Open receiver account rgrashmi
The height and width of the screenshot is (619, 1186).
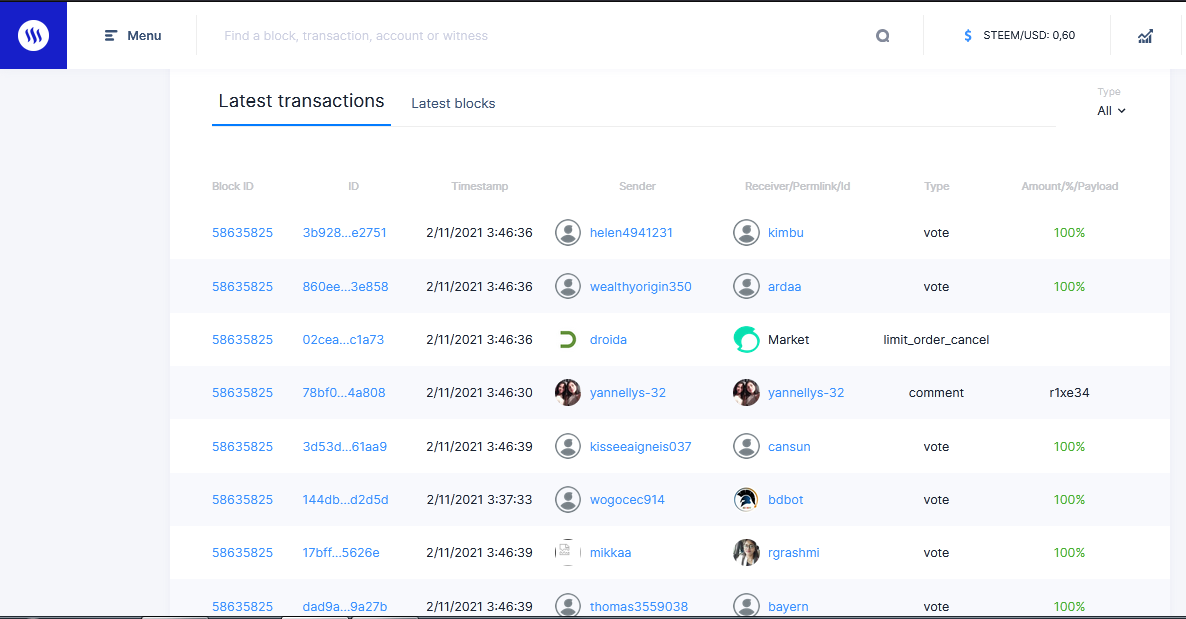click(793, 552)
